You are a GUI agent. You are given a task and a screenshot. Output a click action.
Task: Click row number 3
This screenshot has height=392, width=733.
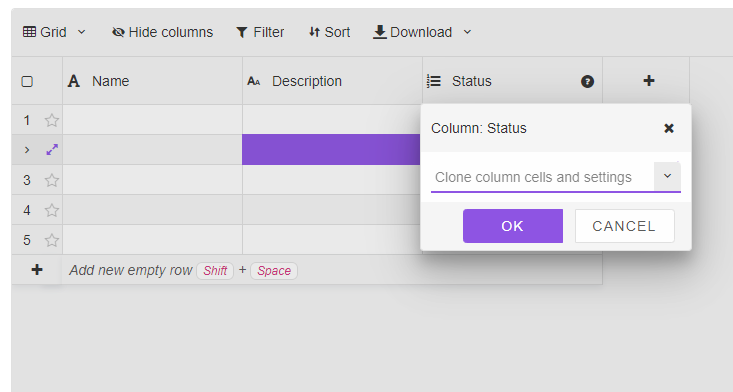tap(27, 180)
